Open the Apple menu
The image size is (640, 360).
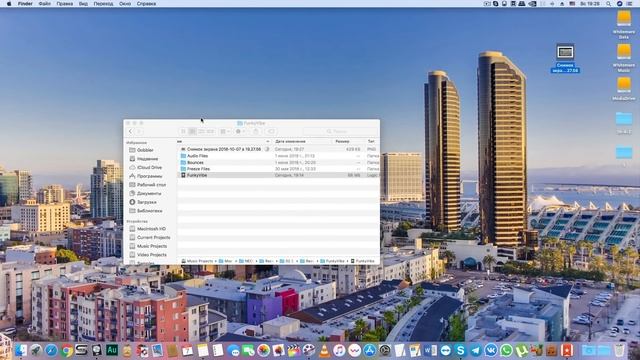(9, 4)
